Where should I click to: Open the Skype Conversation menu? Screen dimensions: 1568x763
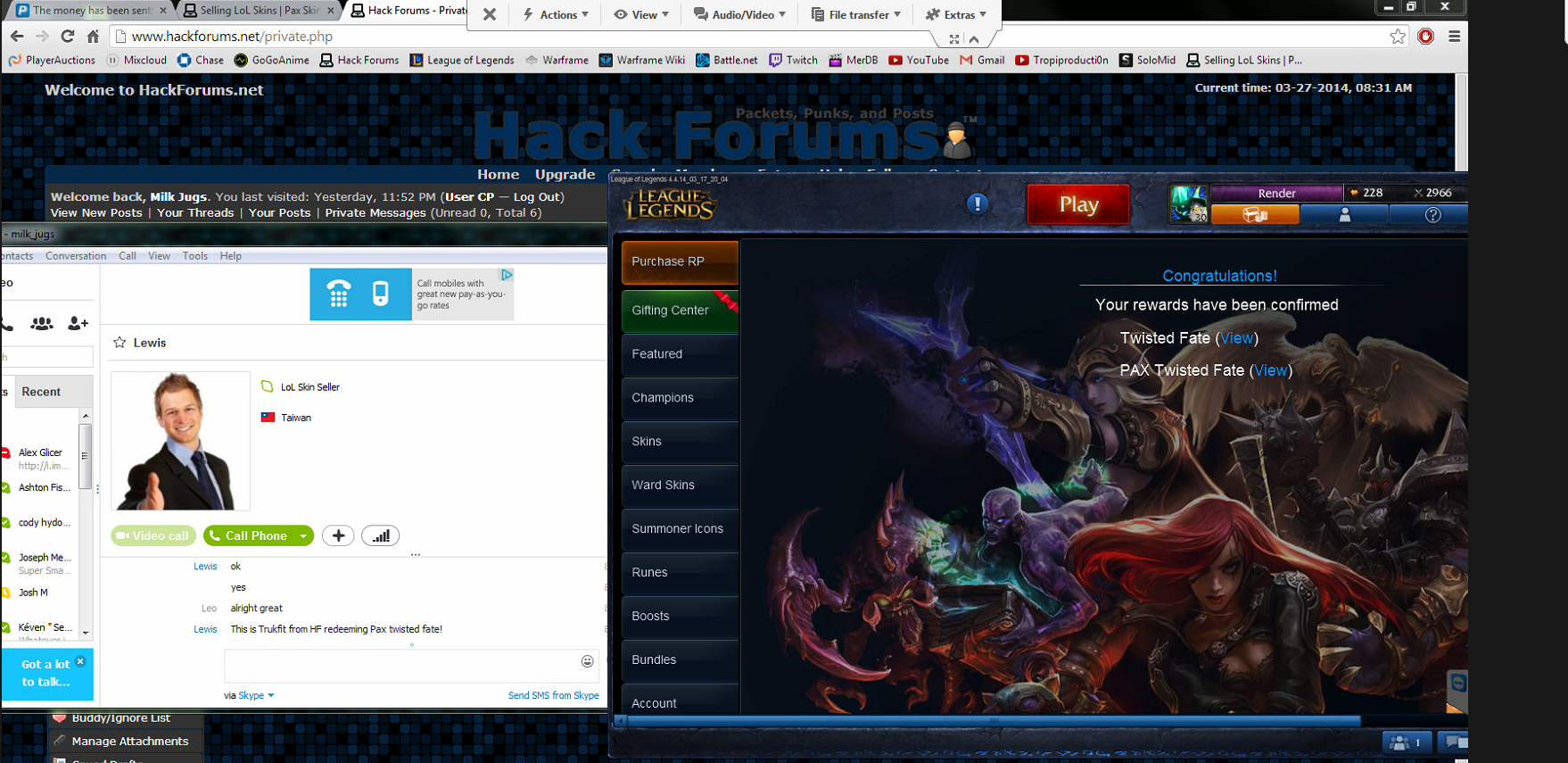click(76, 256)
